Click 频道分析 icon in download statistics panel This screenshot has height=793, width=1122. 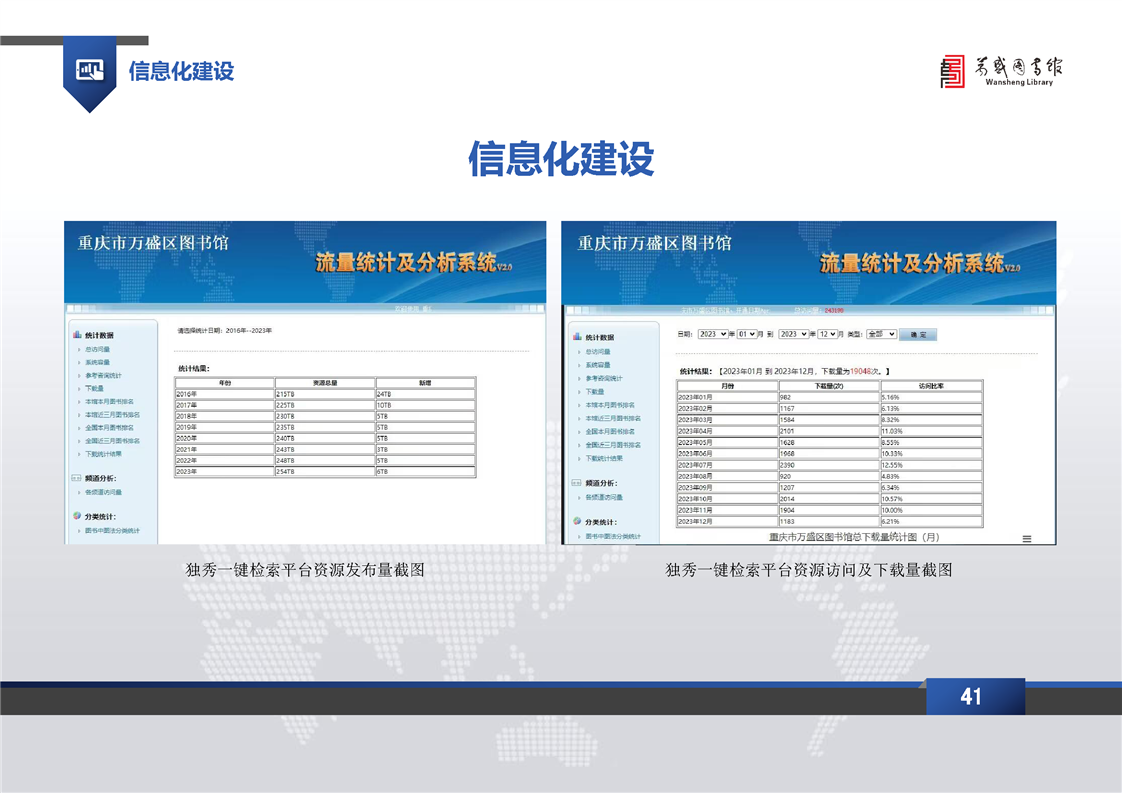(x=577, y=483)
